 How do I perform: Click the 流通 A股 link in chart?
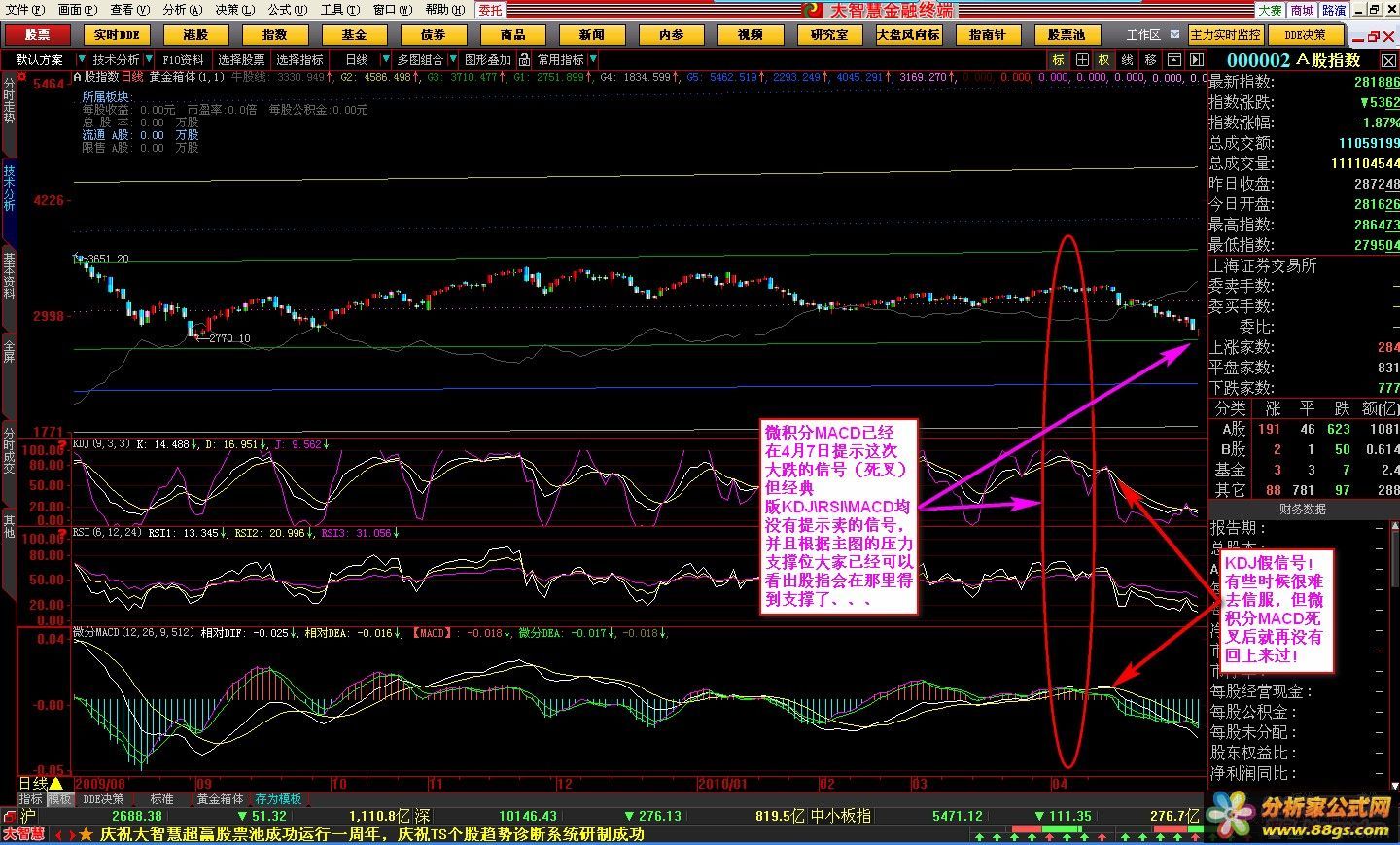[105, 135]
